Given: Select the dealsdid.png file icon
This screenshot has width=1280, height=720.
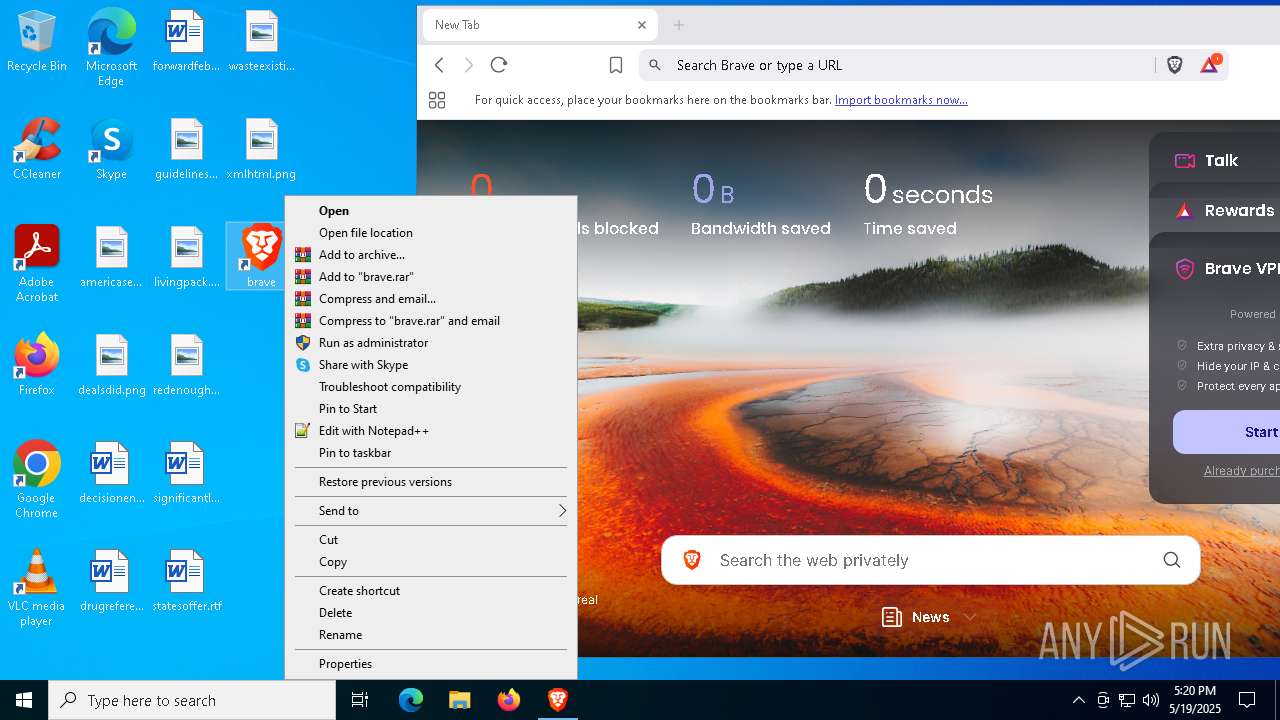Looking at the screenshot, I should [111, 365].
